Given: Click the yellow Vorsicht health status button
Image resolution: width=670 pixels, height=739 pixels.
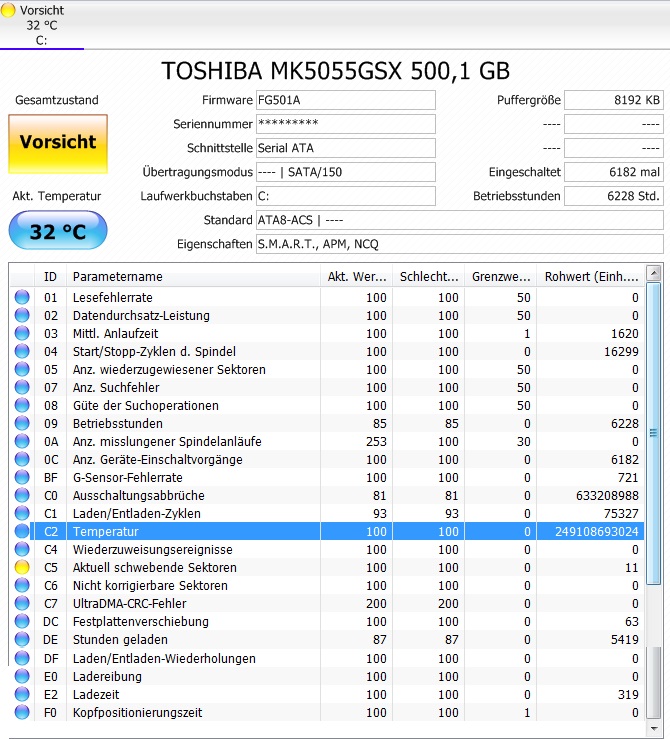Looking at the screenshot, I should (58, 144).
